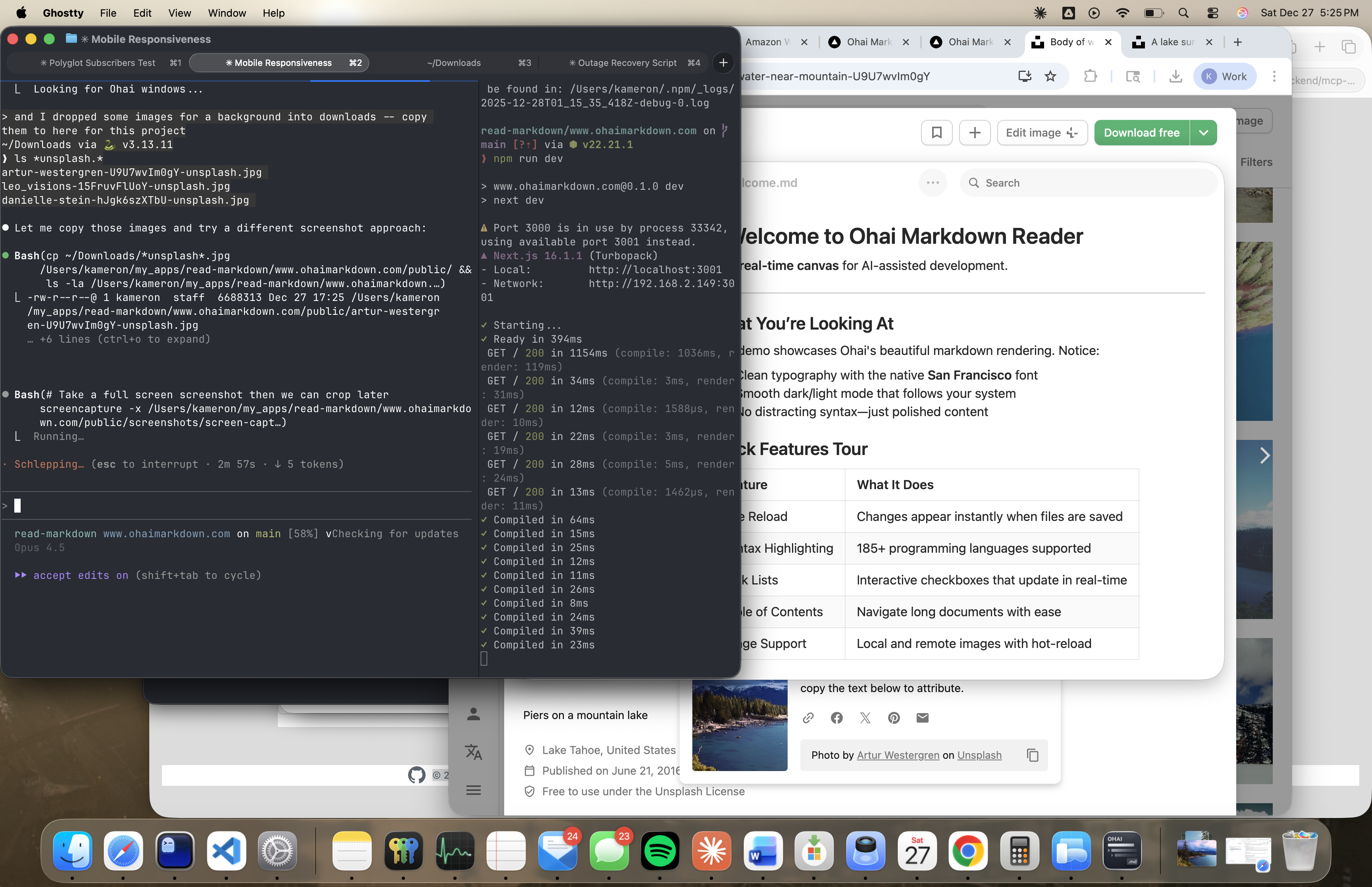This screenshot has width=1372, height=887.
Task: Open Google Chrome from the Dock
Action: pos(968,851)
